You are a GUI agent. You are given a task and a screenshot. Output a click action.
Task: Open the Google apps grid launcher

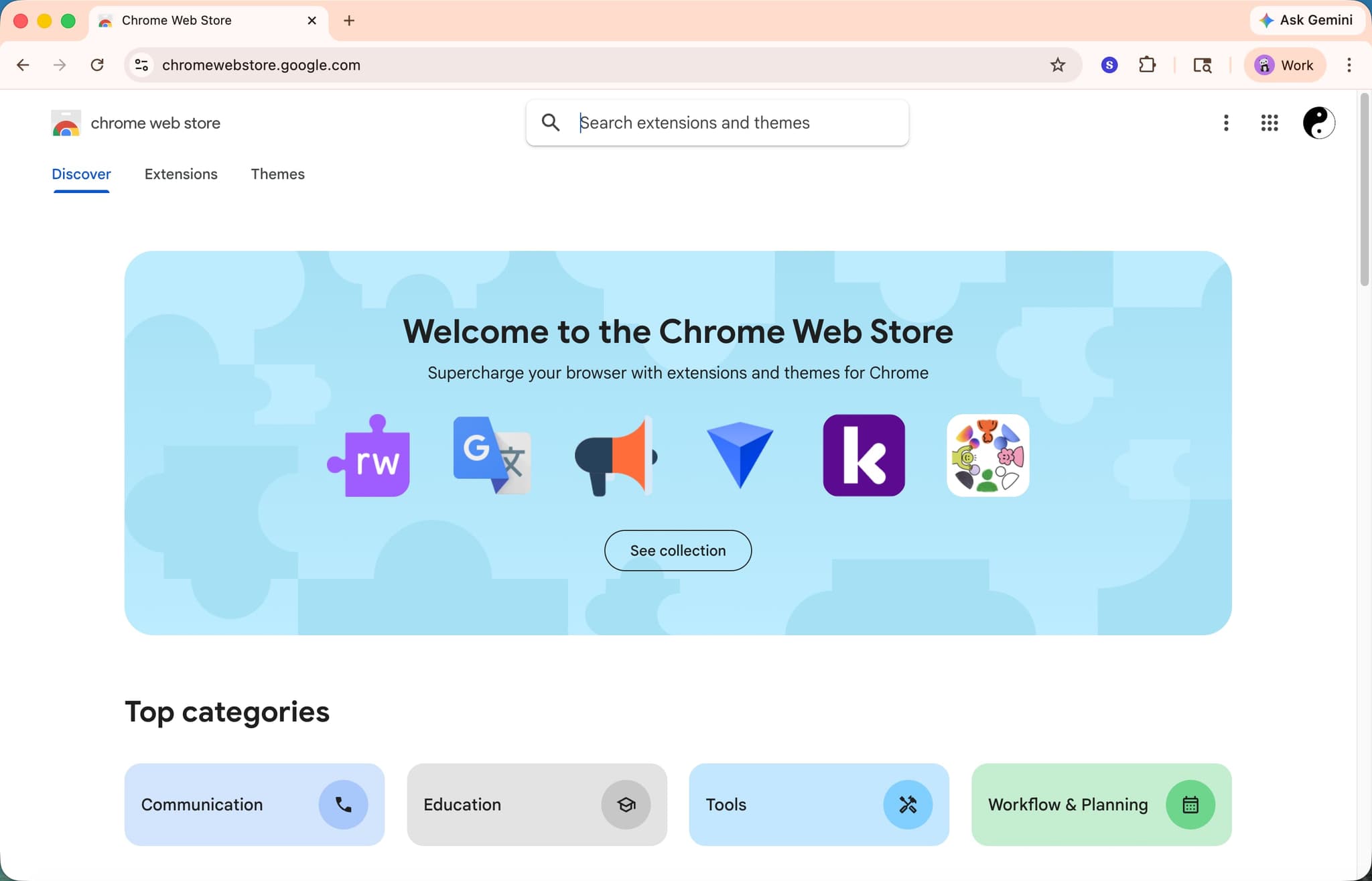point(1268,123)
